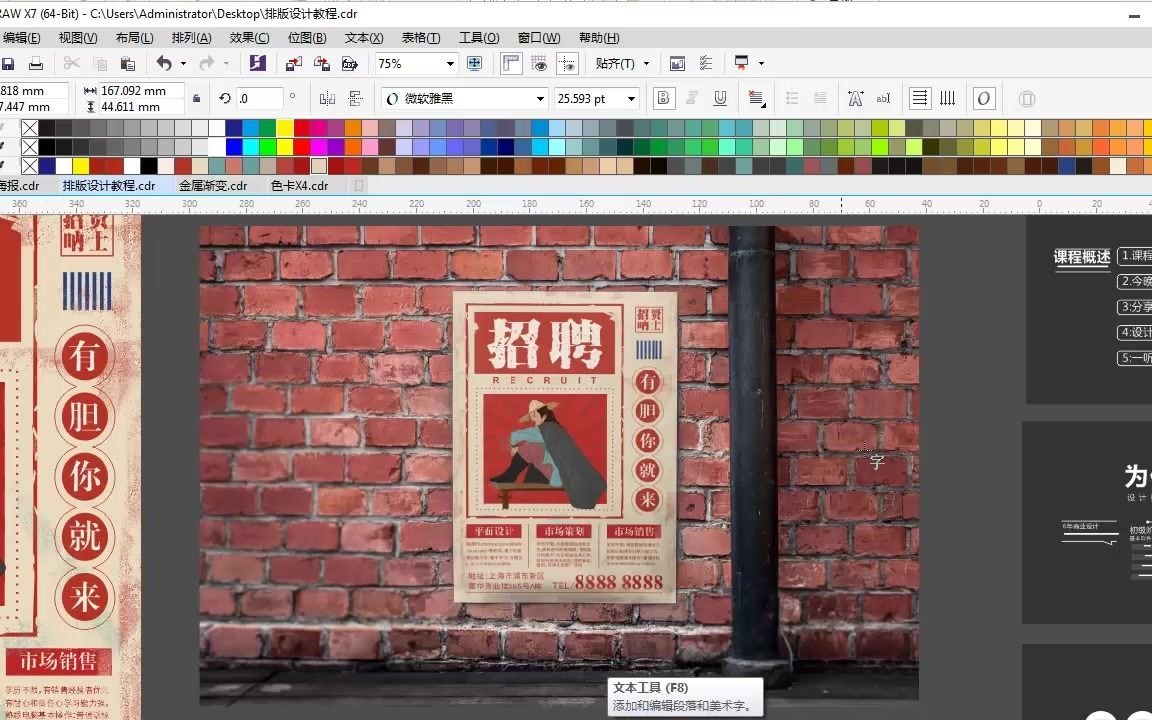Toggle Underline formatting for text

tap(720, 97)
